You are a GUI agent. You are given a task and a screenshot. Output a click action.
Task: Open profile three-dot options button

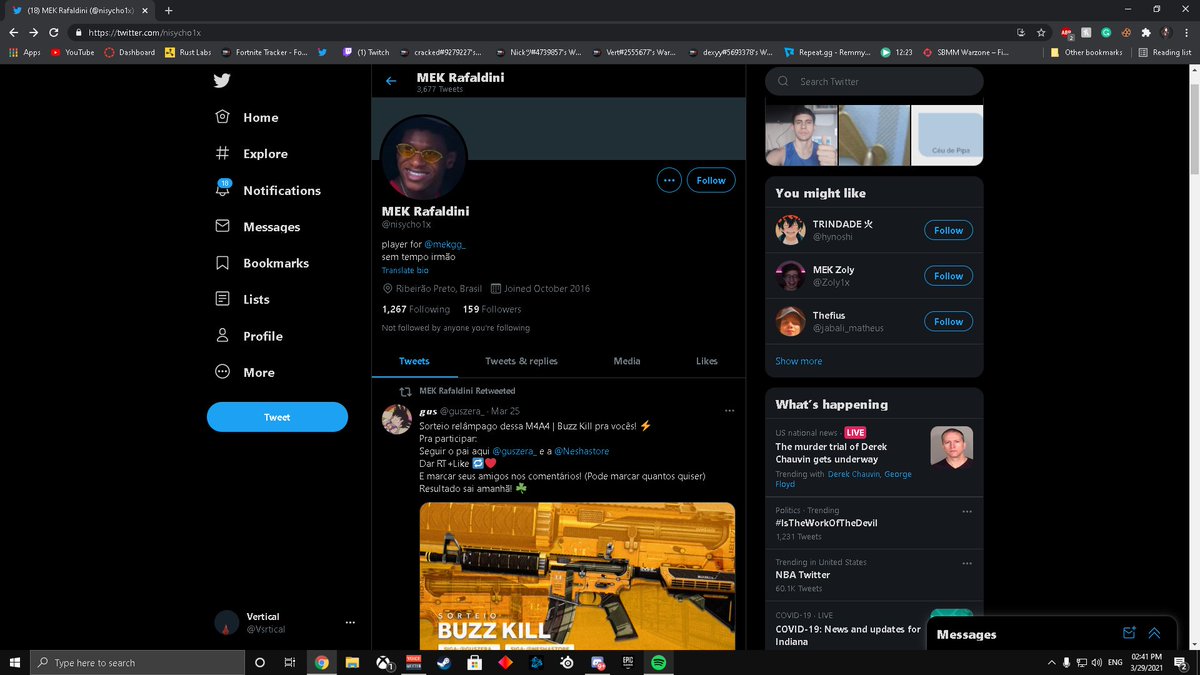[x=669, y=180]
